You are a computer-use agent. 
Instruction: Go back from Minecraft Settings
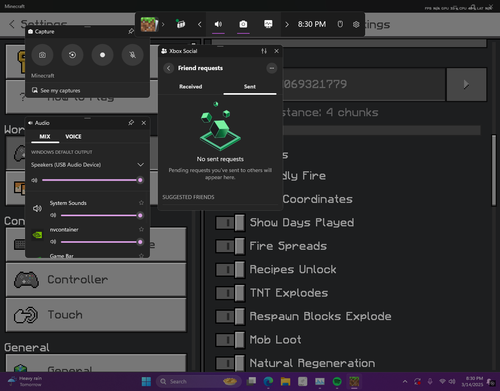(x=12, y=24)
